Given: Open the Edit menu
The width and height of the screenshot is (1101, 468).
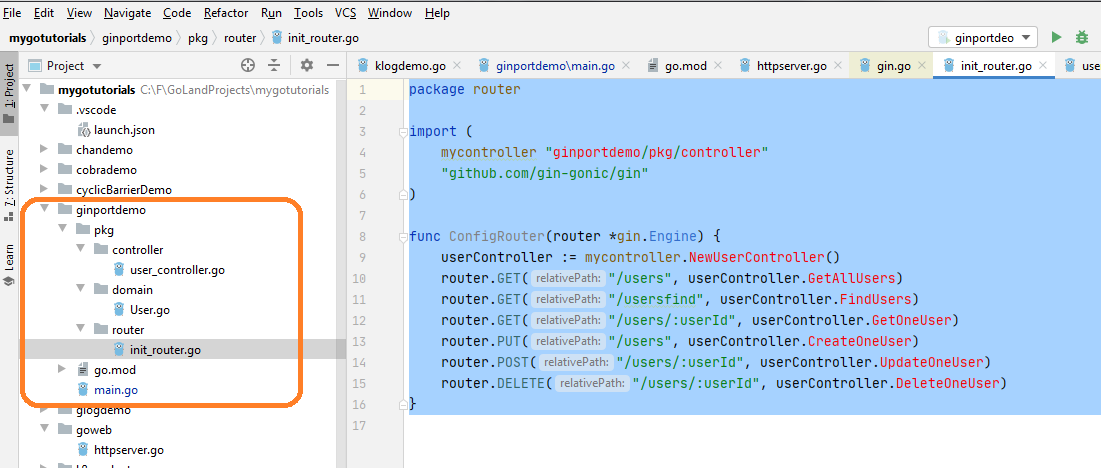Looking at the screenshot, I should pyautogui.click(x=44, y=13).
